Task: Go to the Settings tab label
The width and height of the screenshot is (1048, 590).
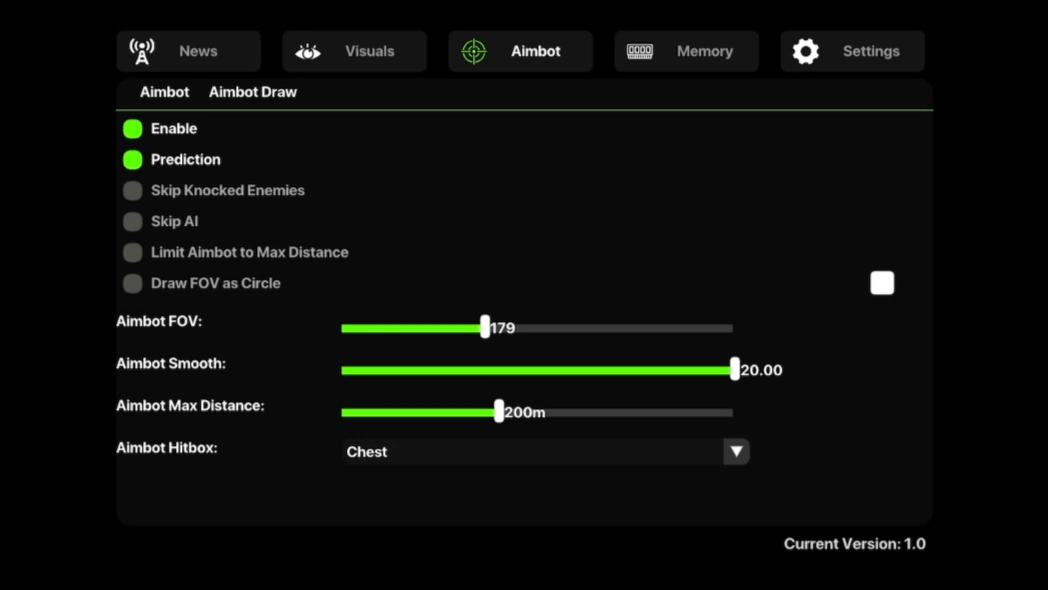Action: point(871,51)
